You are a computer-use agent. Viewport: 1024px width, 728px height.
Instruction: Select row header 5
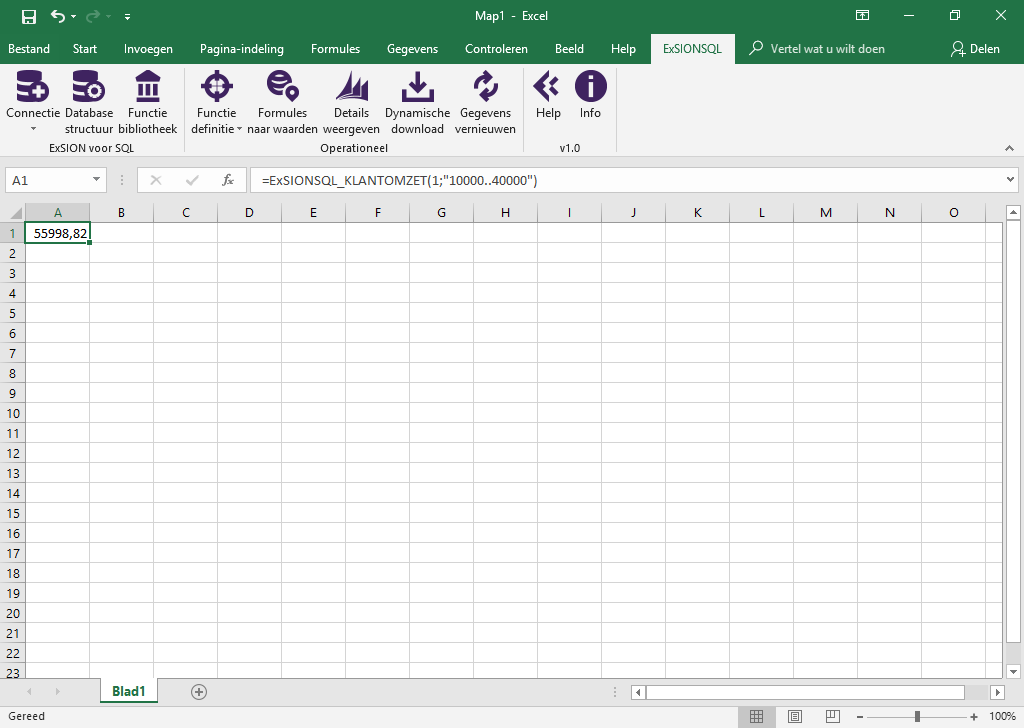tap(13, 313)
